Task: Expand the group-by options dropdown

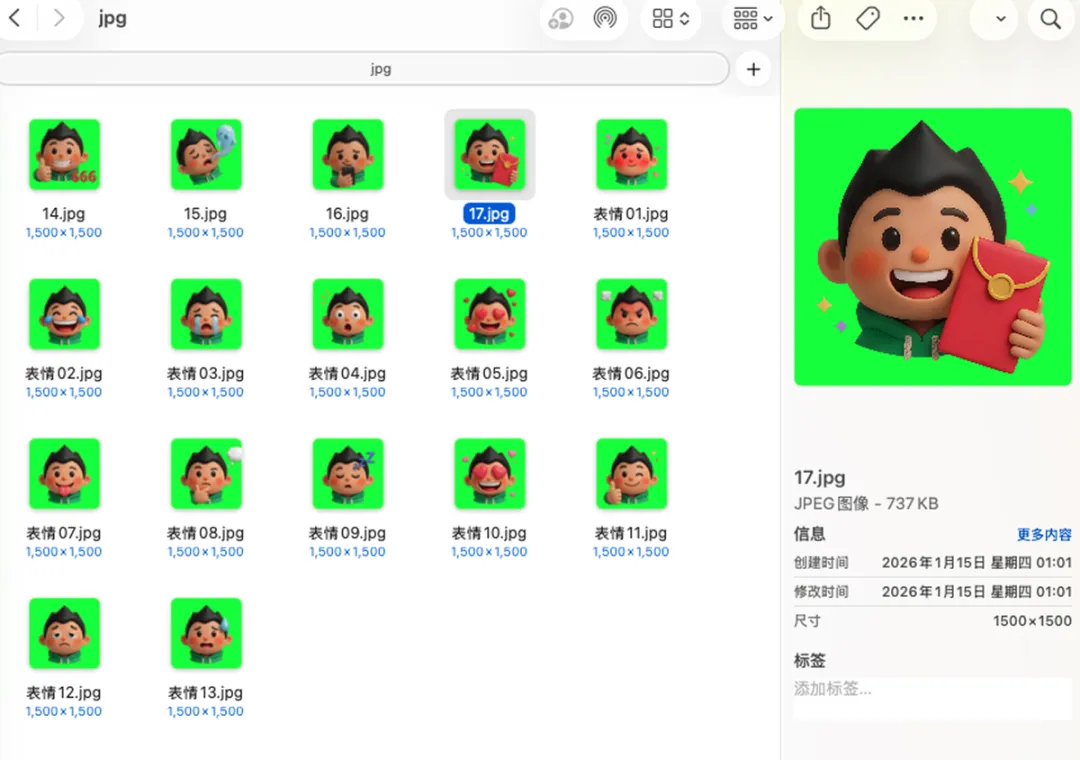Action: (753, 18)
